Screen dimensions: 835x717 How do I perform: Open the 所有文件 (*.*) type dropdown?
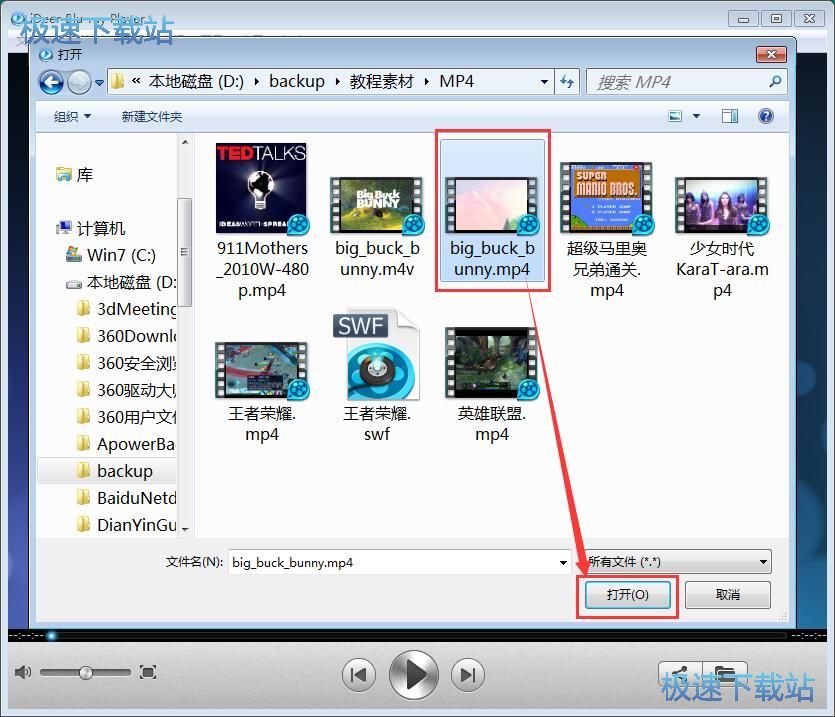[x=678, y=561]
